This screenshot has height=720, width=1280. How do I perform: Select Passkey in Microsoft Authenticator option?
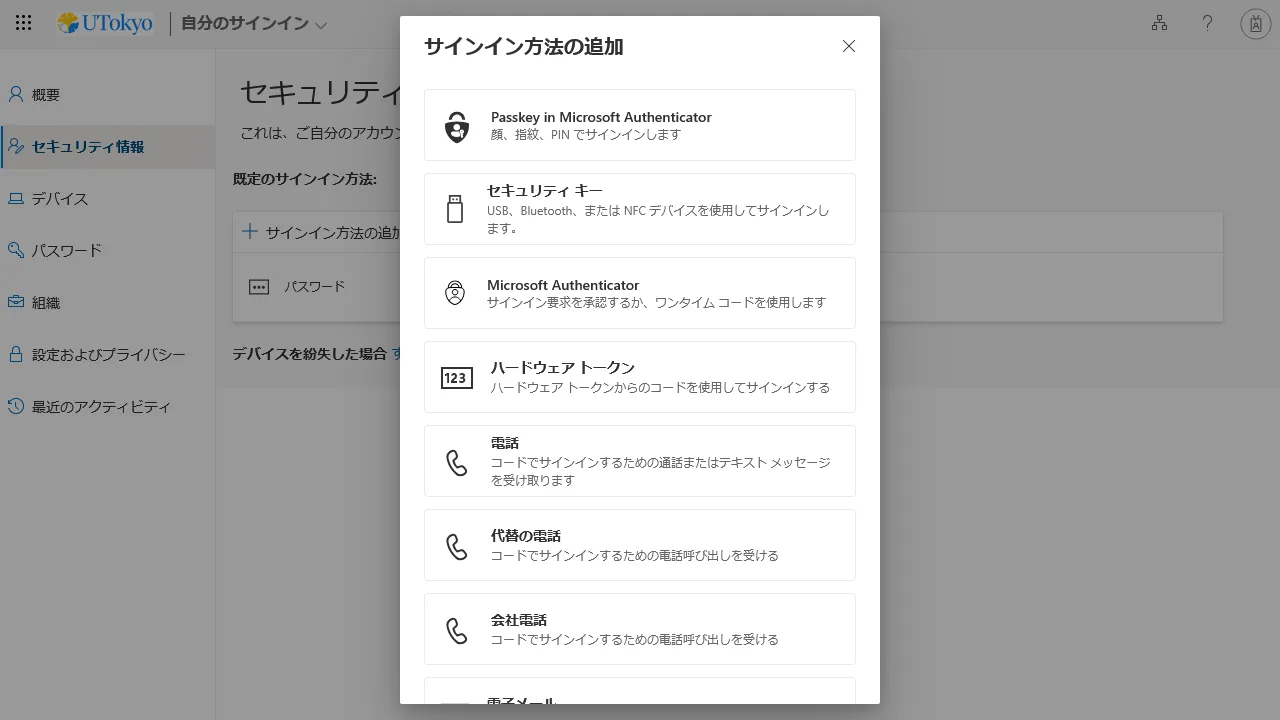pyautogui.click(x=640, y=125)
